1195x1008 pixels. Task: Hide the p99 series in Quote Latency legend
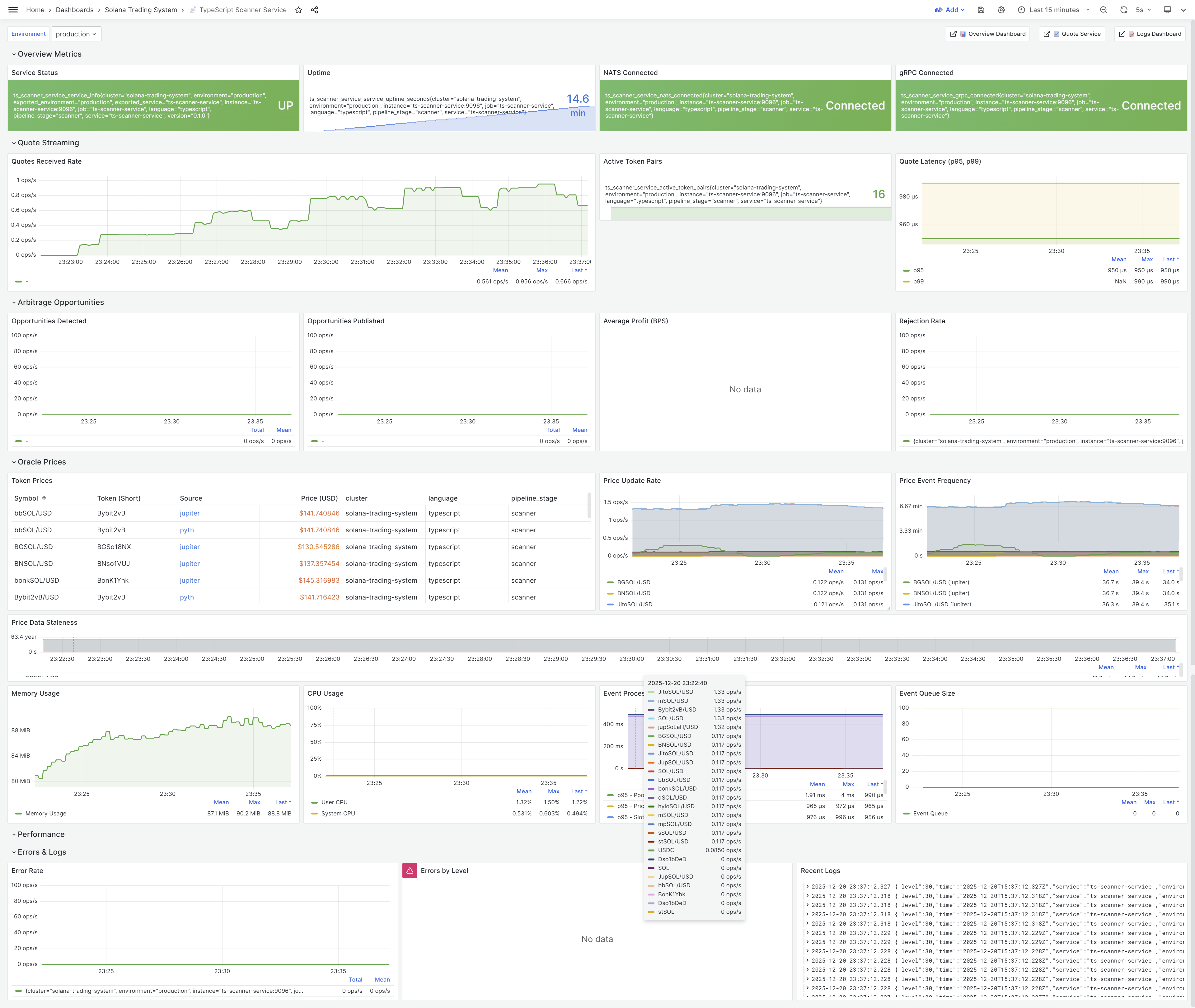pyautogui.click(x=918, y=281)
